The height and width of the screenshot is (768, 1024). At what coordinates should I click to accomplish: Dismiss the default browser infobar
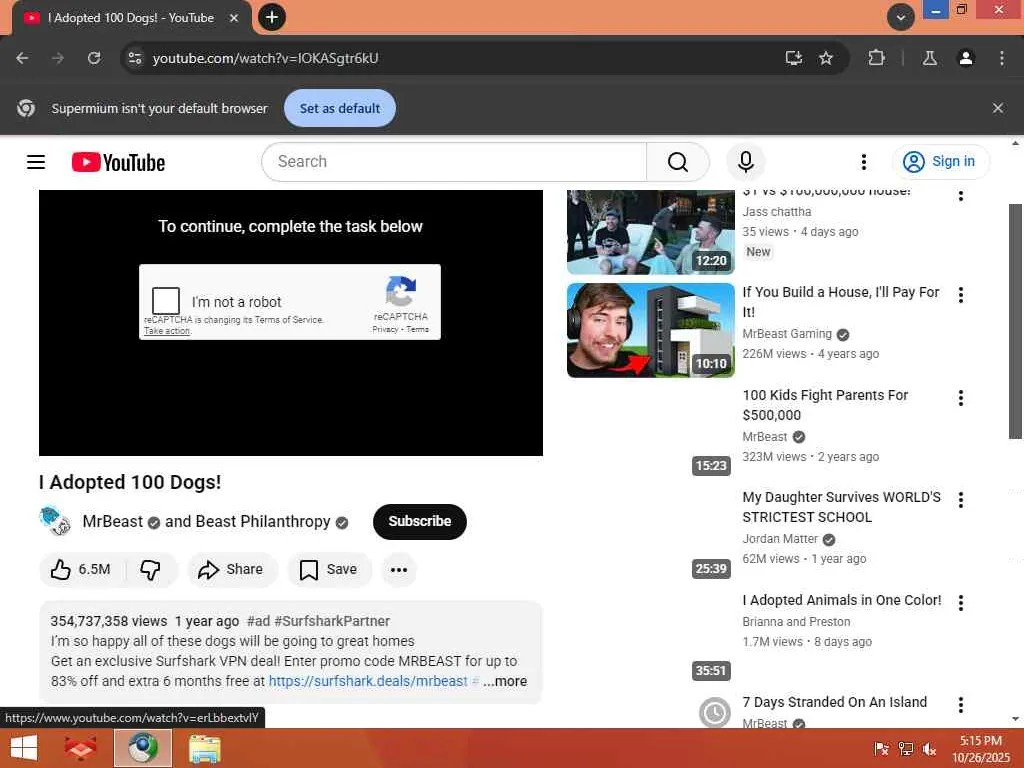point(998,108)
